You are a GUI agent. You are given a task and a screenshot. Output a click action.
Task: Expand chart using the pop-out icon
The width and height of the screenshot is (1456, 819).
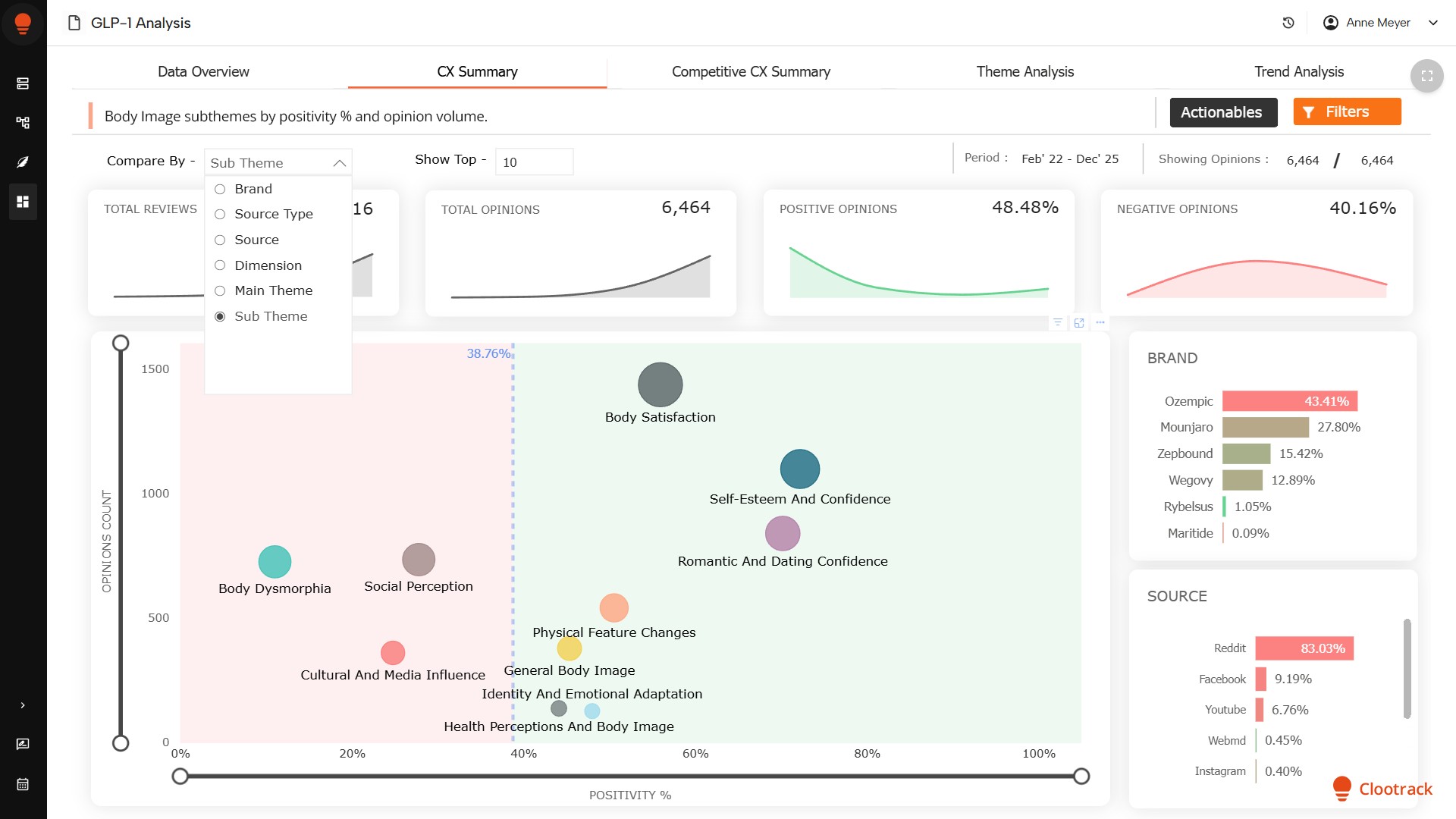(1078, 323)
